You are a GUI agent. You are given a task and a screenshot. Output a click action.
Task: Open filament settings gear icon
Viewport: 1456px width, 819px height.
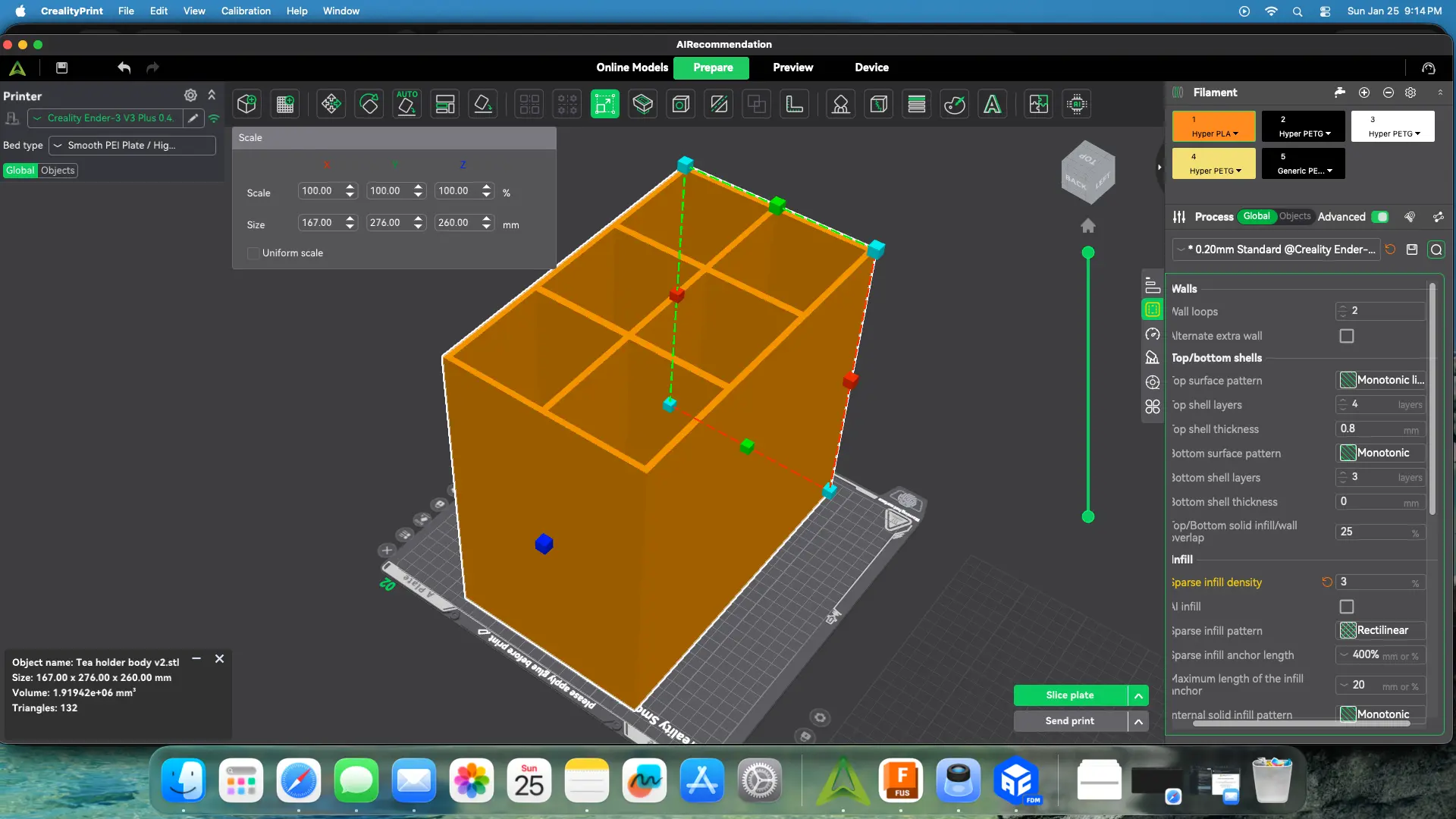click(1410, 93)
